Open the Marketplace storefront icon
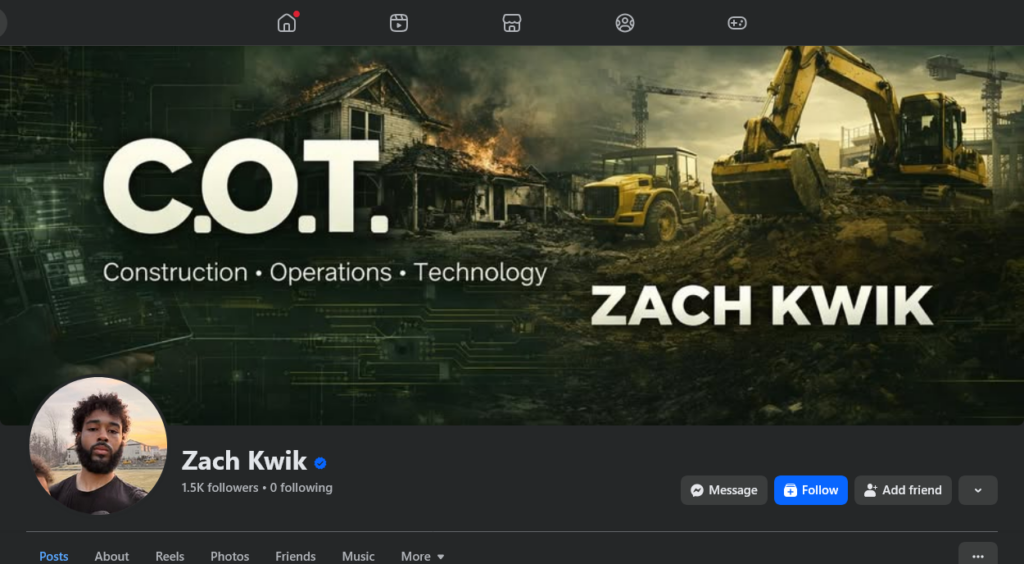The width and height of the screenshot is (1024, 564). [x=512, y=23]
